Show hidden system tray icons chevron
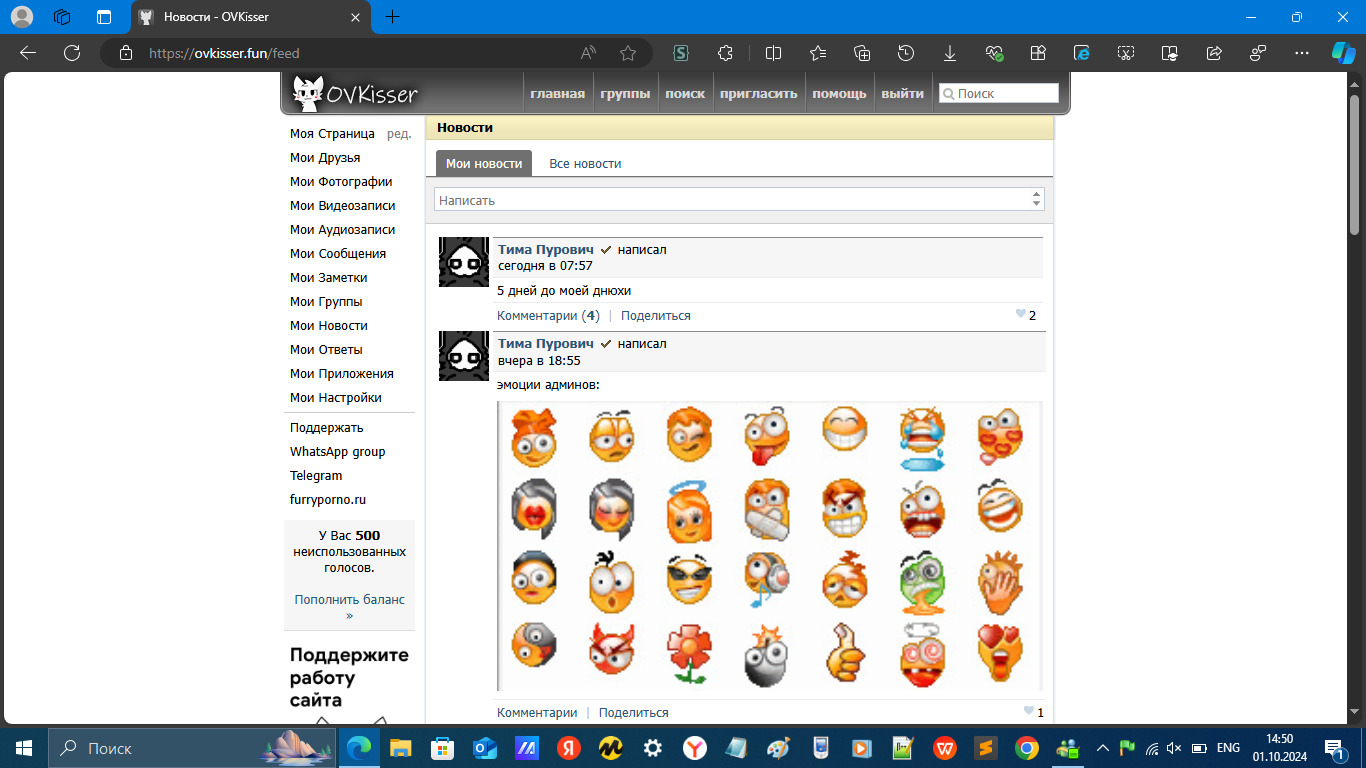 pos(1103,748)
